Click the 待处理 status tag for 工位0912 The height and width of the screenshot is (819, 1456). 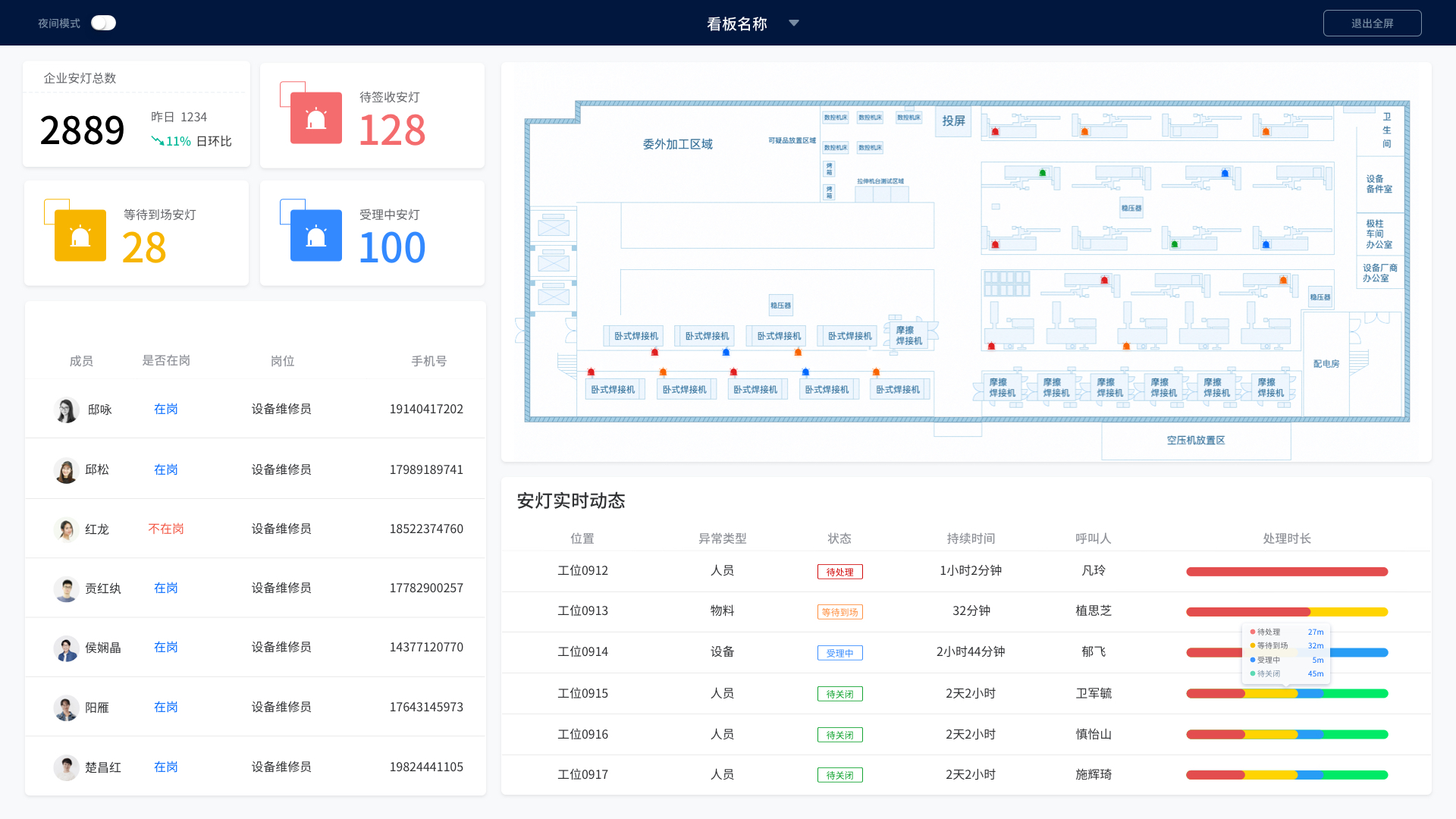(839, 571)
